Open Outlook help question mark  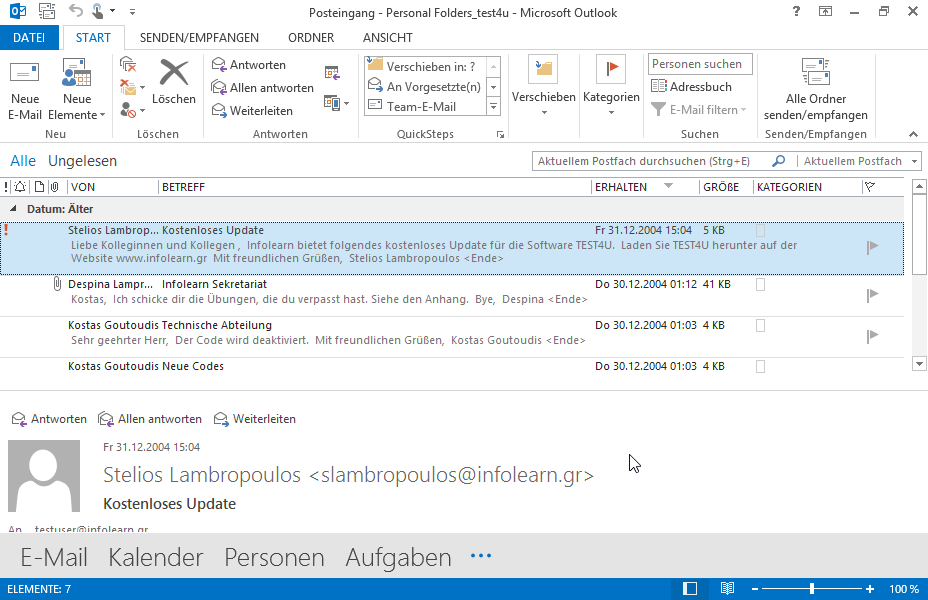[796, 11]
